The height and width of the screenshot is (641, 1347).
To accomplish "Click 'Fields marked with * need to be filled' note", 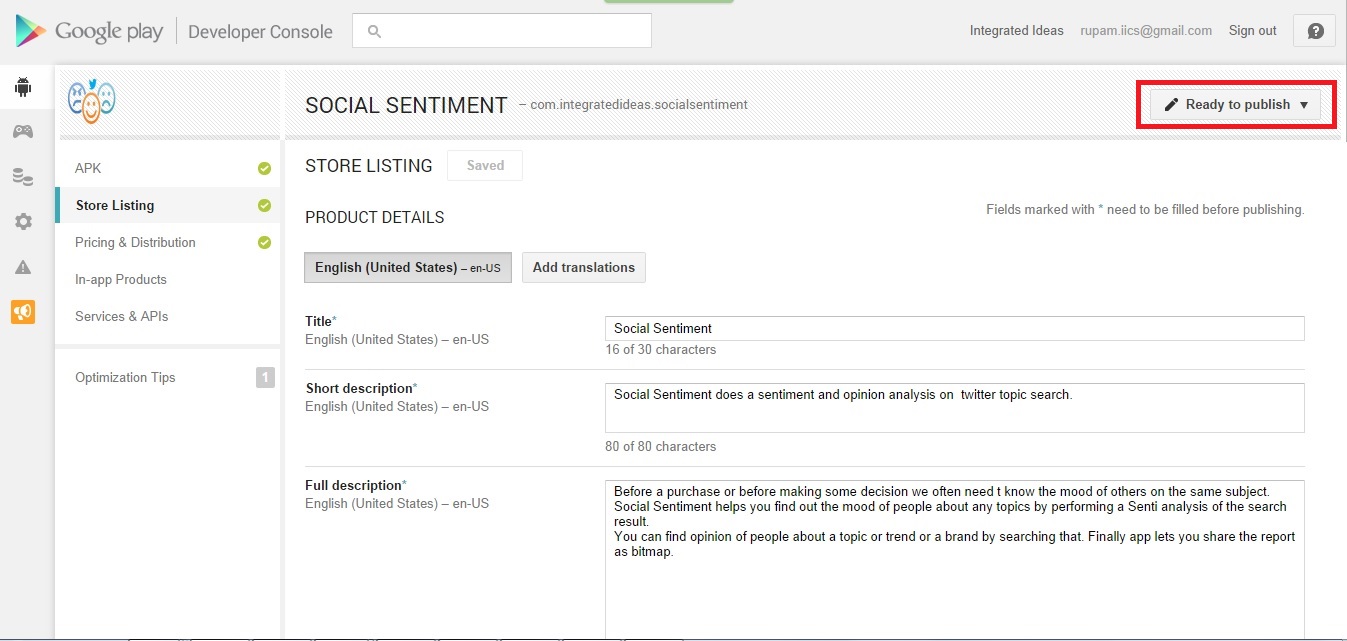I will tap(1145, 210).
